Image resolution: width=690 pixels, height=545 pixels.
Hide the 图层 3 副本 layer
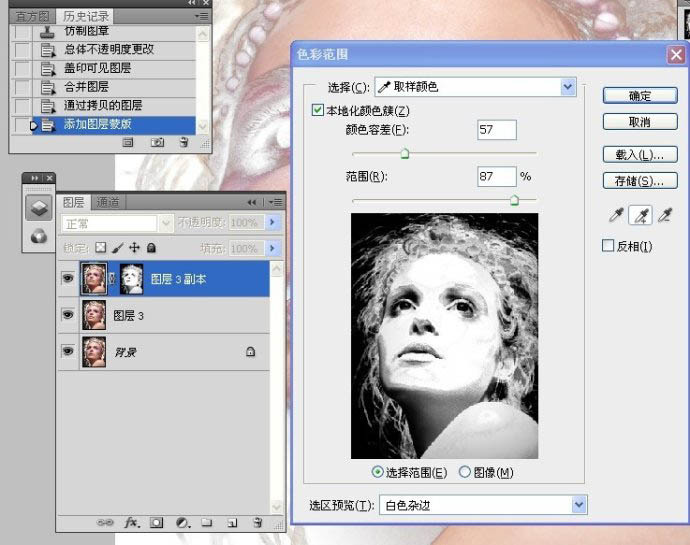coord(68,279)
